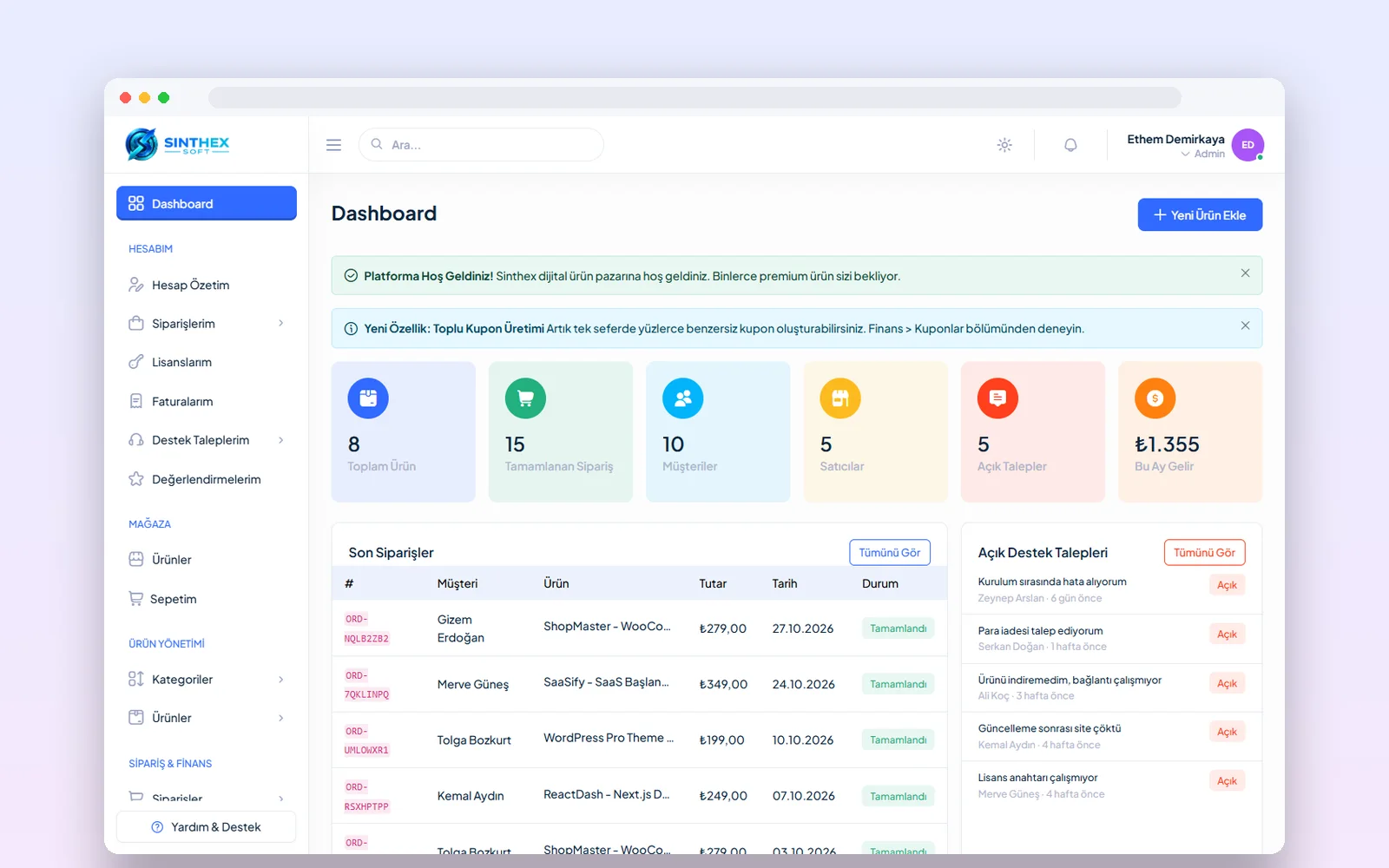Viewport: 1389px width, 868px height.
Task: Click Yeni Ürün Ekle button
Action: (x=1200, y=214)
